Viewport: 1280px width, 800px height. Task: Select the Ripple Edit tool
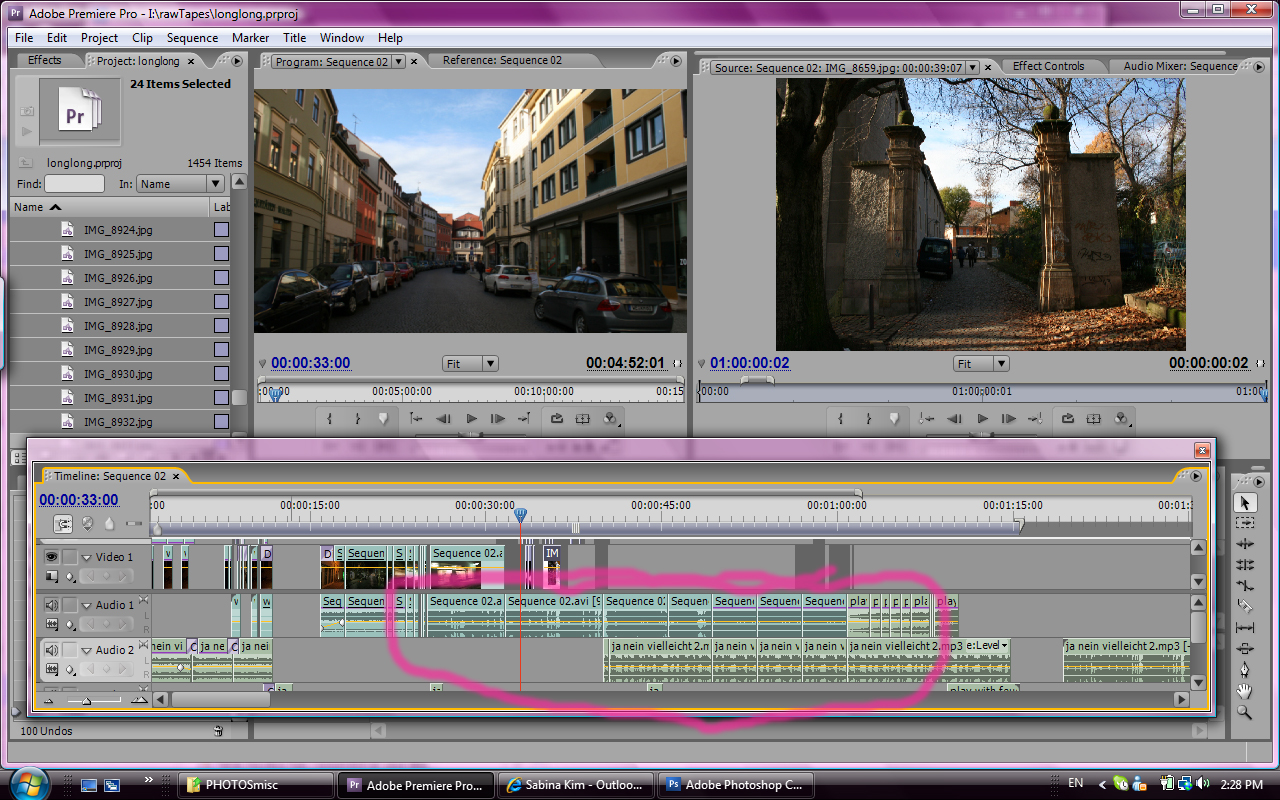click(x=1245, y=544)
